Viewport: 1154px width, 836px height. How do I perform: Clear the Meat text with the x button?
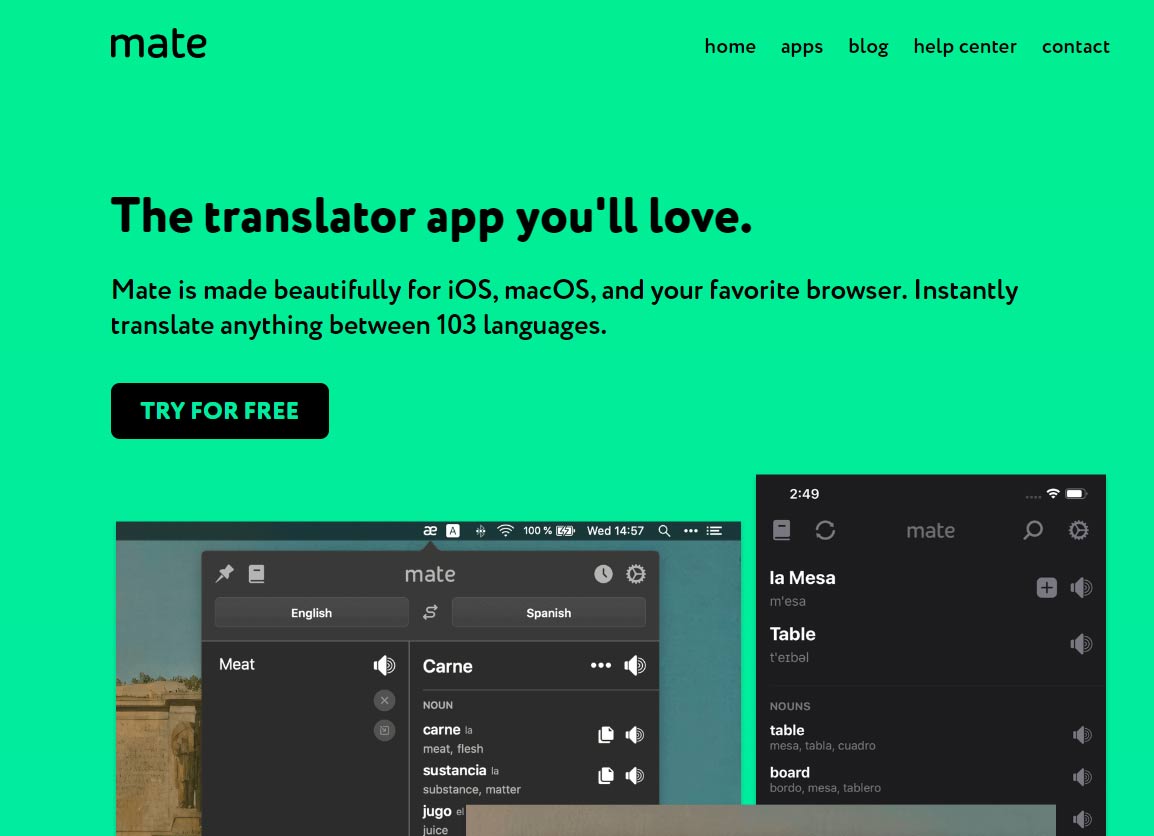(x=384, y=700)
